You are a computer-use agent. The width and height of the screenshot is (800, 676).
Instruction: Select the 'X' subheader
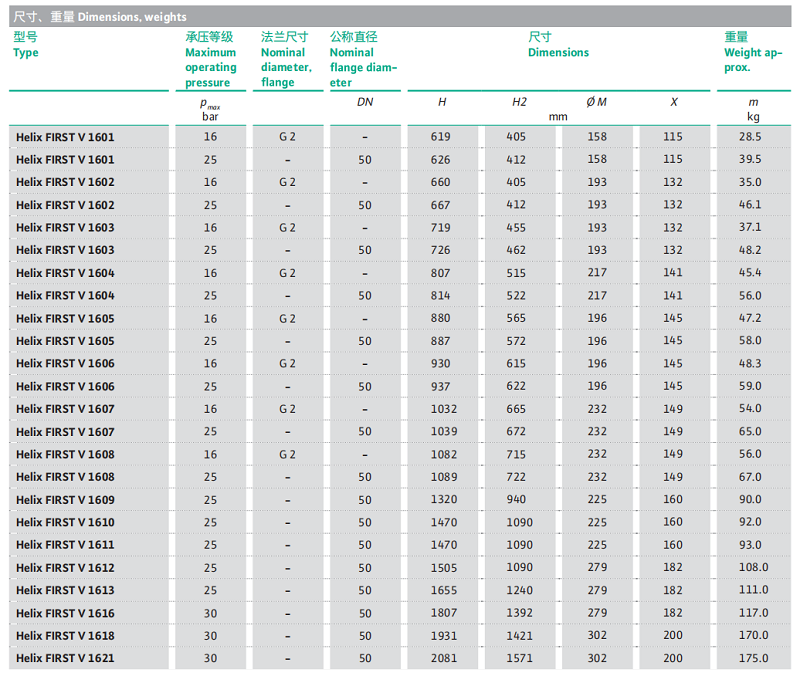[674, 102]
